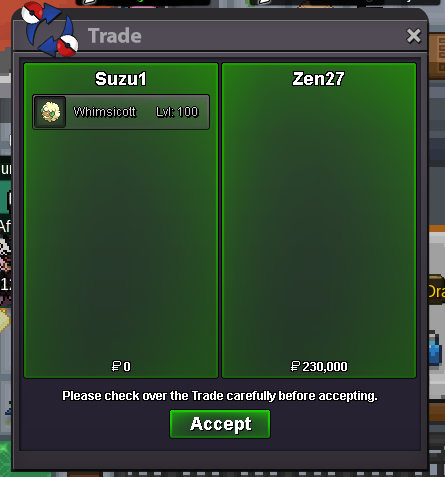Viewport: 445px width, 477px height.
Task: Click Suzu1's ₽0 money amount
Action: (x=121, y=366)
